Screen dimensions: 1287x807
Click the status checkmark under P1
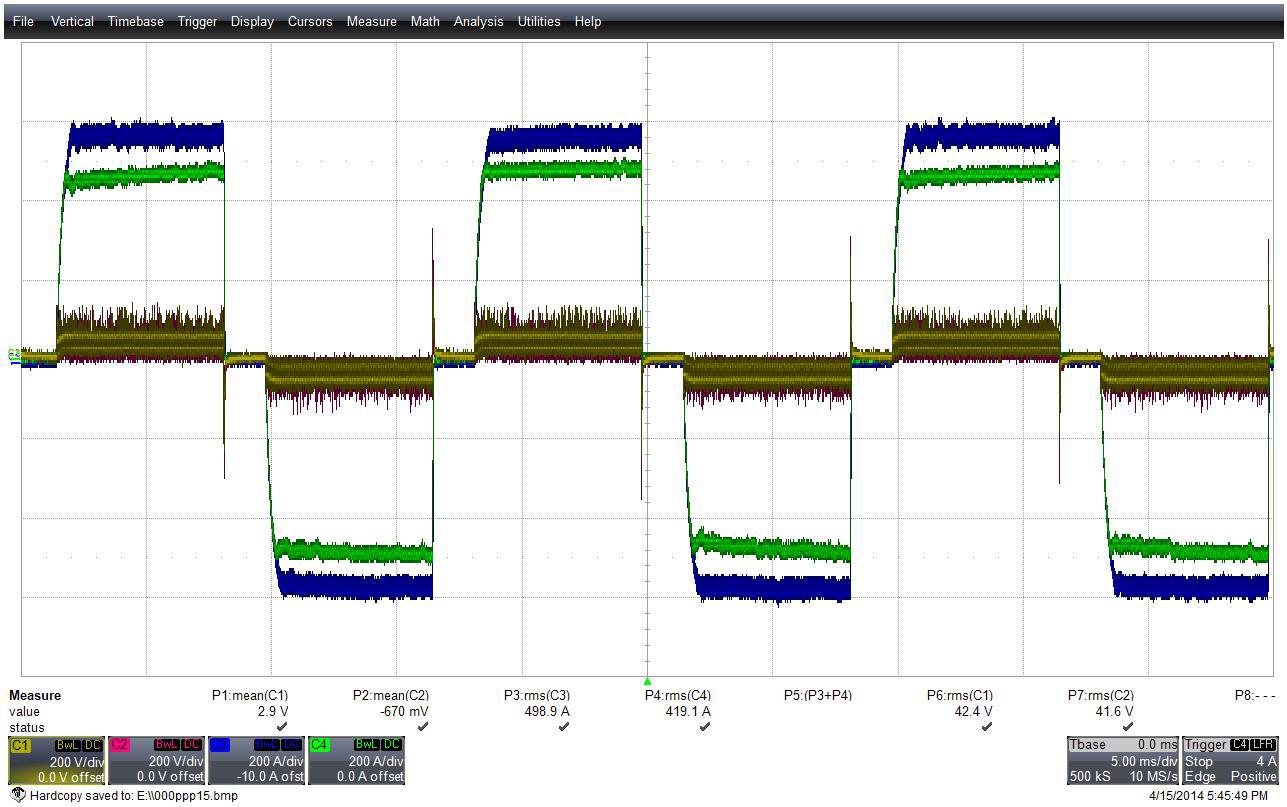281,727
